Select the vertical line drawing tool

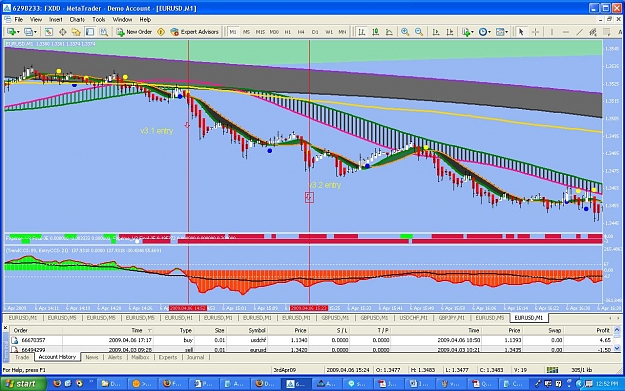coord(552,32)
